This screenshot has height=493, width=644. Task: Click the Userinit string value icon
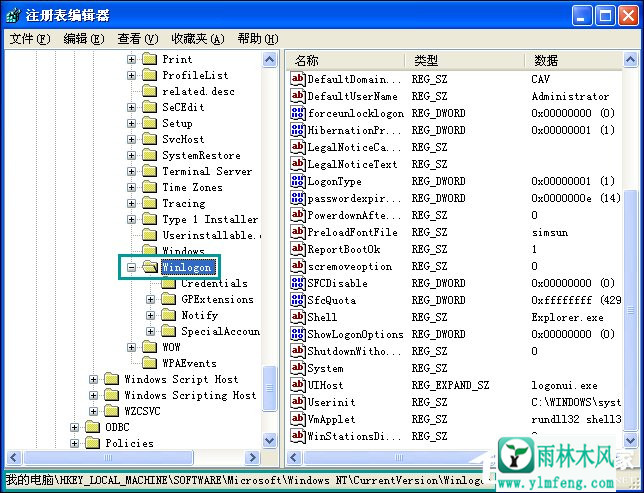[298, 402]
